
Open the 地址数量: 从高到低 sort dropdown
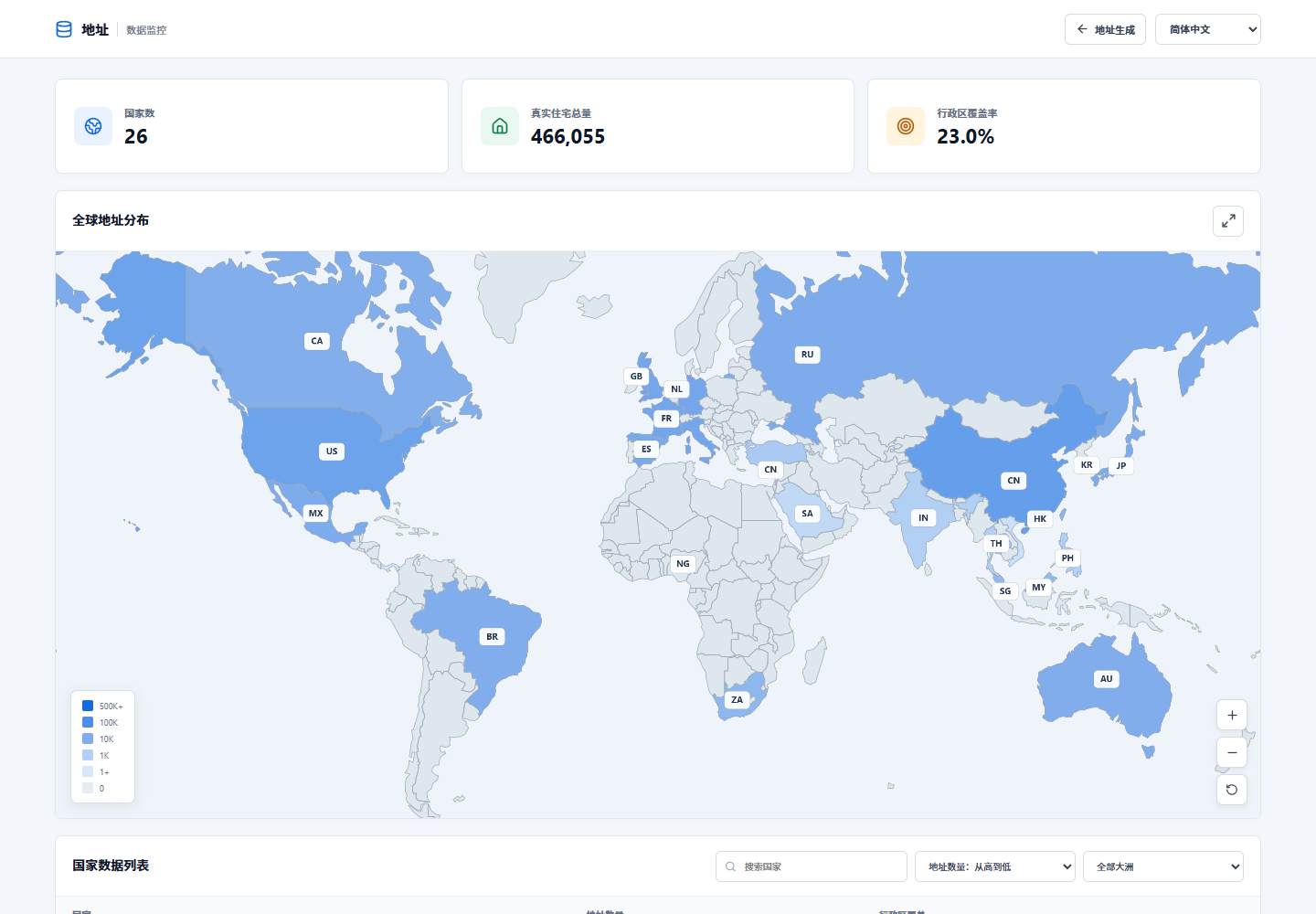[995, 866]
